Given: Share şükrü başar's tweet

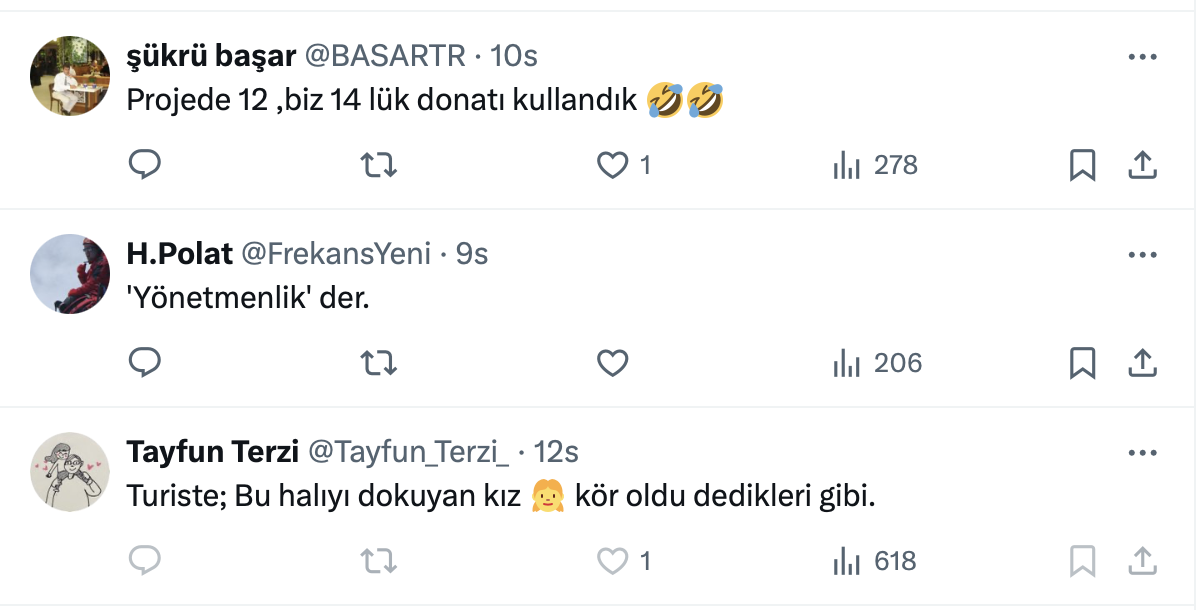Looking at the screenshot, I should click(1142, 165).
